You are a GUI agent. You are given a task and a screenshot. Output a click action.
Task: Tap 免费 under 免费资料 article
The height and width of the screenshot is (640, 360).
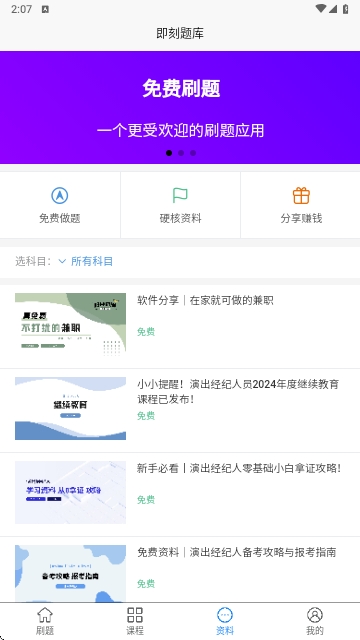pyautogui.click(x=146, y=584)
